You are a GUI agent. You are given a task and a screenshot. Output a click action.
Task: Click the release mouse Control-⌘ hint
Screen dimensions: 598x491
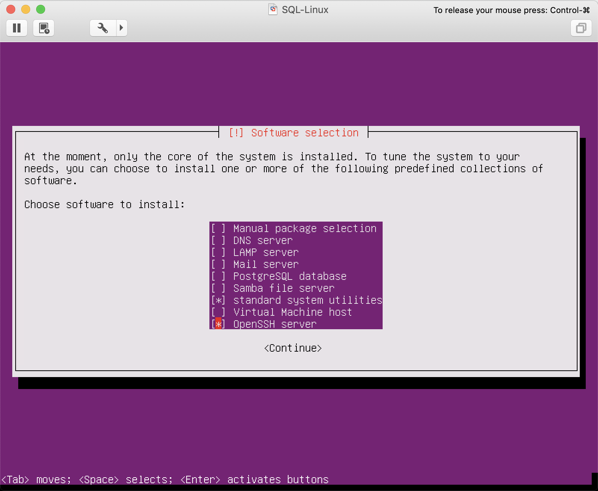[511, 10]
